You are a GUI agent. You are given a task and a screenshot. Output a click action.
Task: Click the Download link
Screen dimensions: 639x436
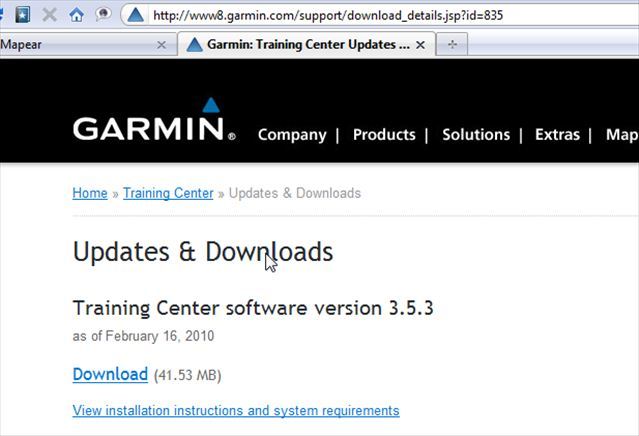pyautogui.click(x=110, y=374)
